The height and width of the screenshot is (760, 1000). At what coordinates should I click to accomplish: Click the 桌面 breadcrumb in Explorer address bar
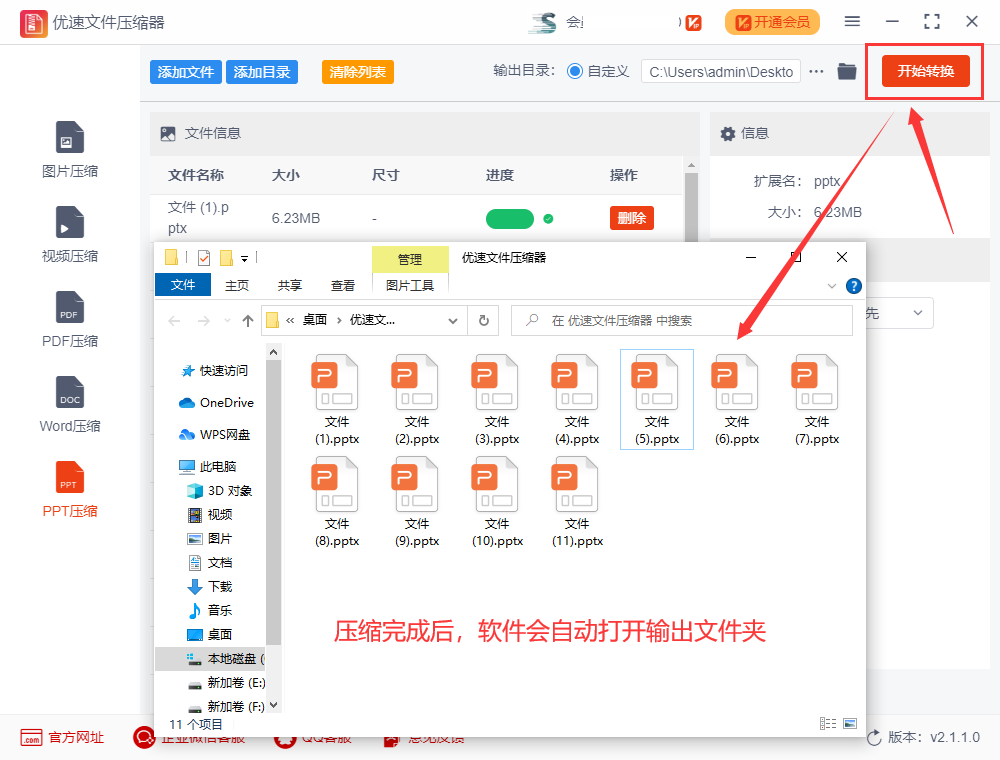click(x=314, y=320)
